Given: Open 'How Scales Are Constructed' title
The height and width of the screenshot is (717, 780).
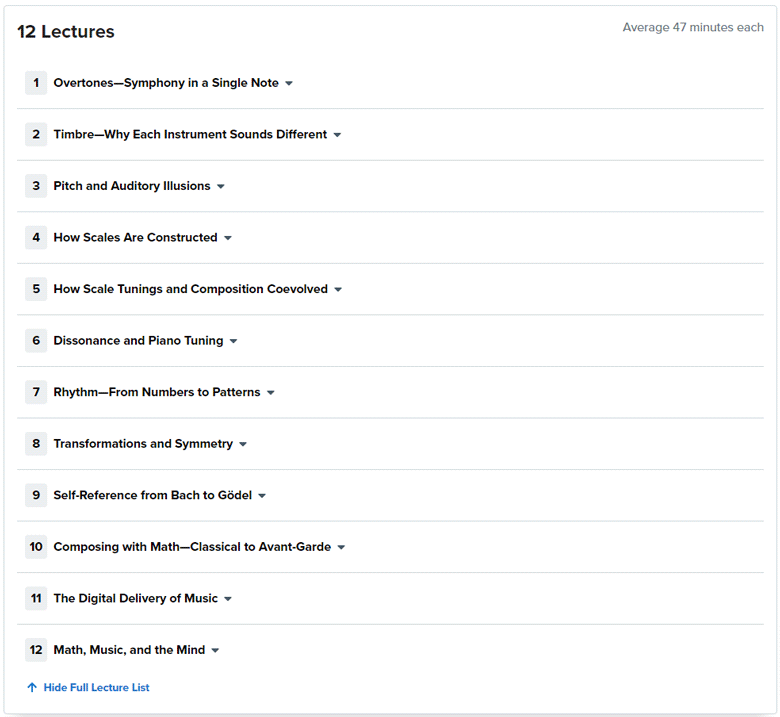Looking at the screenshot, I should 135,237.
